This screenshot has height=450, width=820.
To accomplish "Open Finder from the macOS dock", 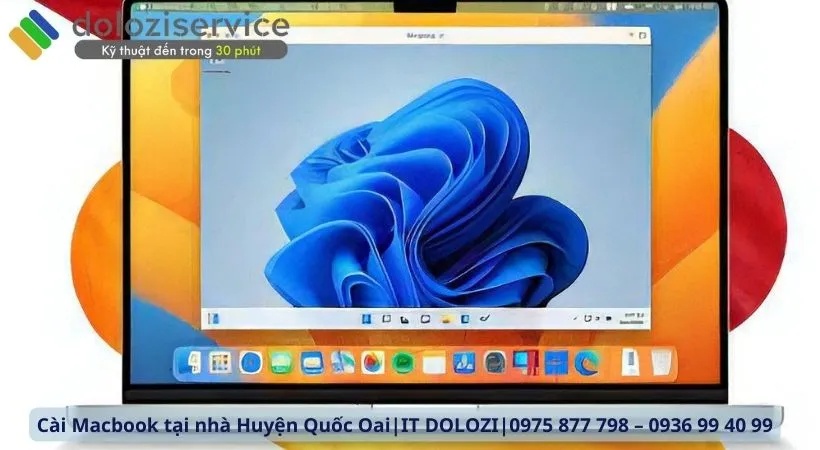I will point(191,362).
